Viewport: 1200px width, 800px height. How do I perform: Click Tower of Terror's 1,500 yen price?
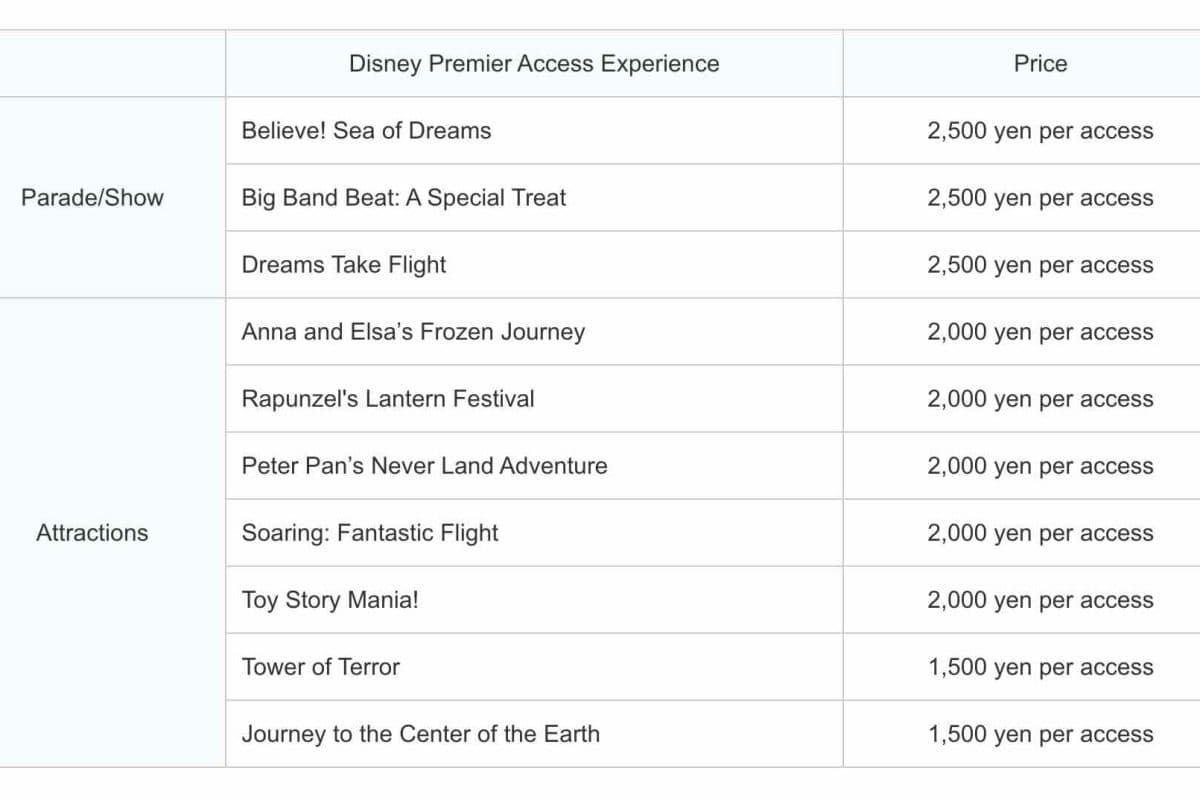(x=1040, y=667)
